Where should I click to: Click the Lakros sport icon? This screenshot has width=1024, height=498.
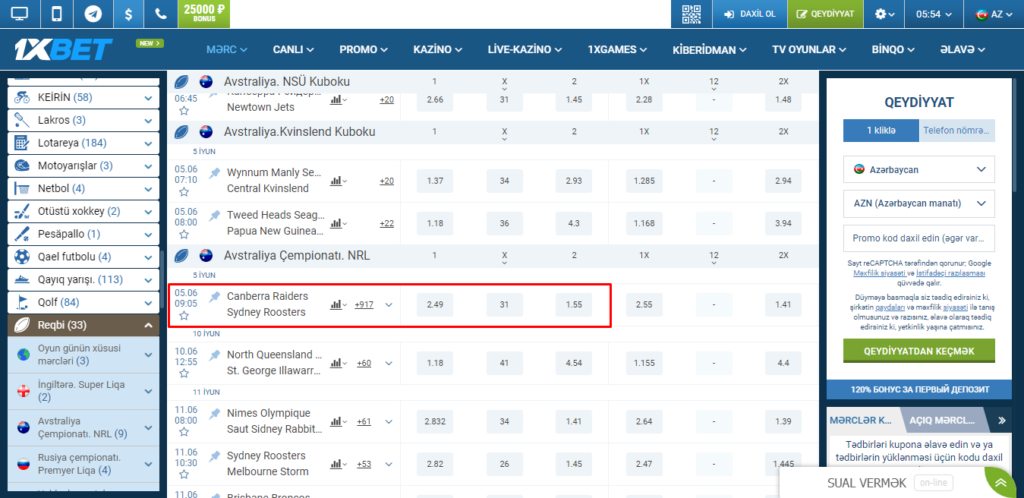pos(22,120)
